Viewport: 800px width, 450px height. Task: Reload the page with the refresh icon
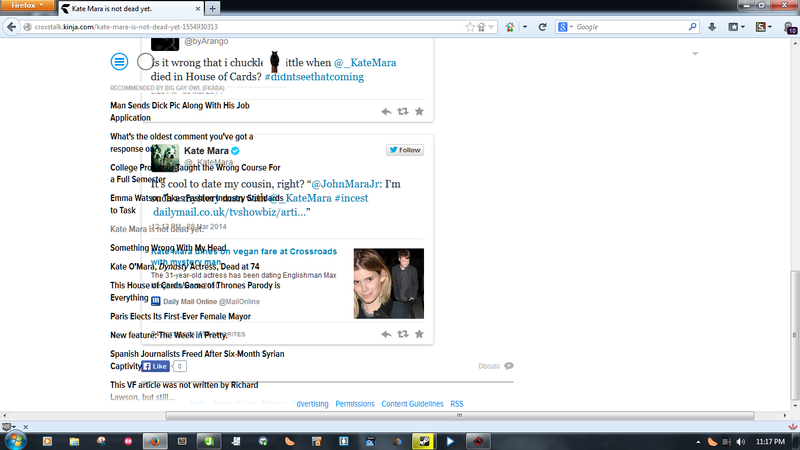542,27
